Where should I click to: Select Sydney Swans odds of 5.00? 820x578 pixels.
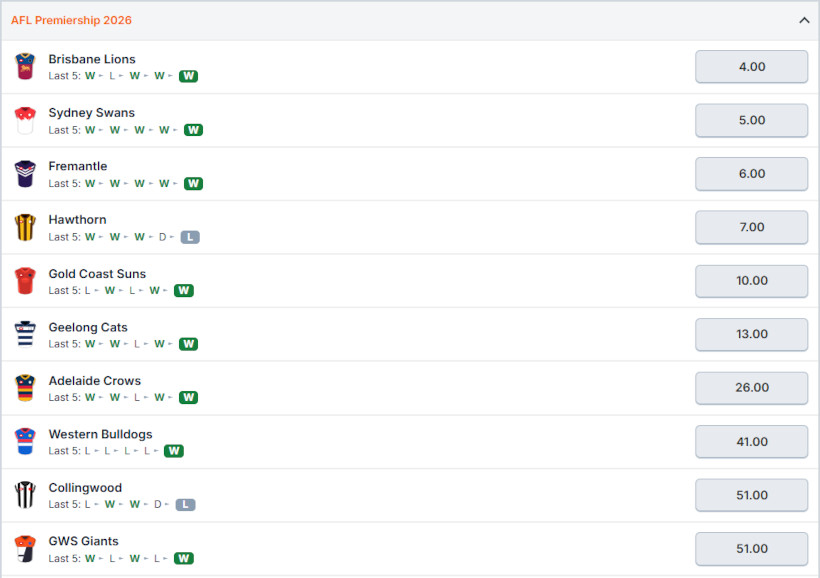click(x=751, y=120)
